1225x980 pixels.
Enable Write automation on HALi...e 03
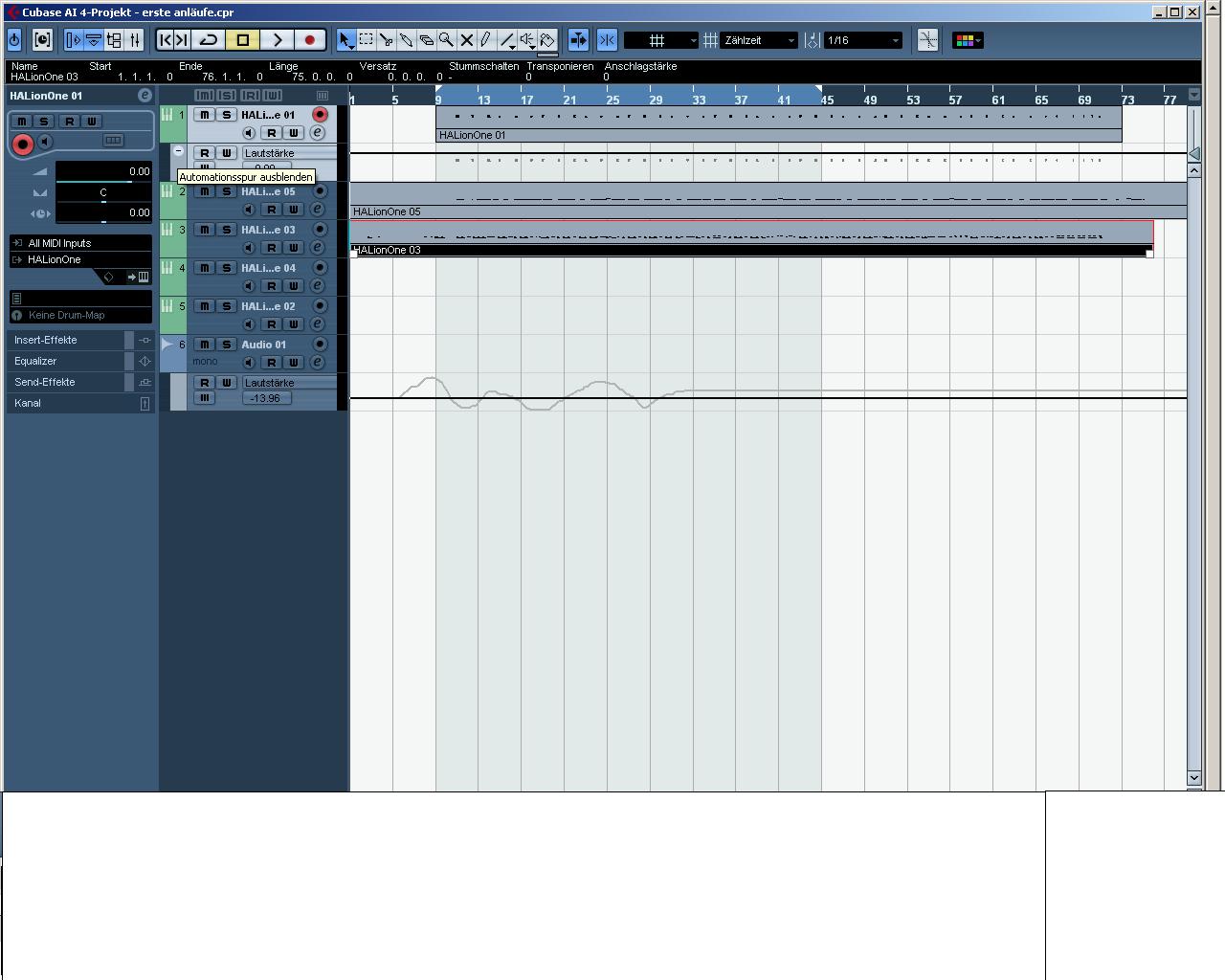point(294,248)
